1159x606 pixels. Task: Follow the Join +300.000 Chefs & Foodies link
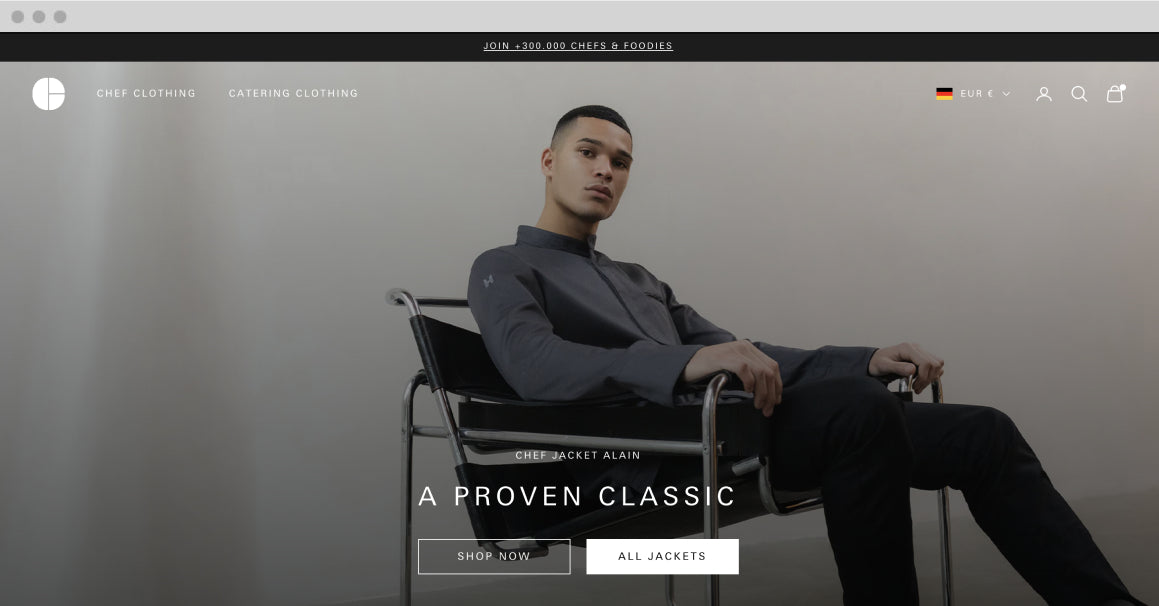click(578, 46)
